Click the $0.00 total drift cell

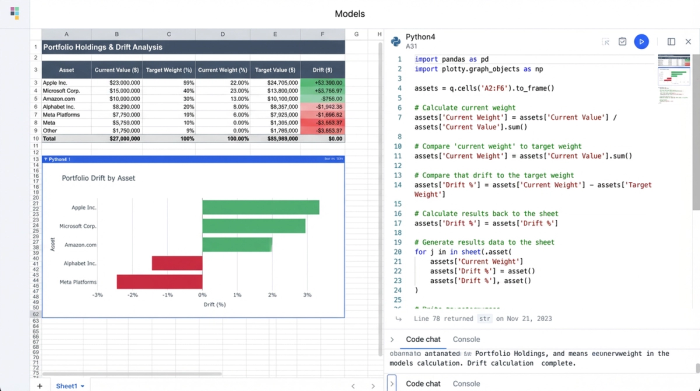point(322,139)
